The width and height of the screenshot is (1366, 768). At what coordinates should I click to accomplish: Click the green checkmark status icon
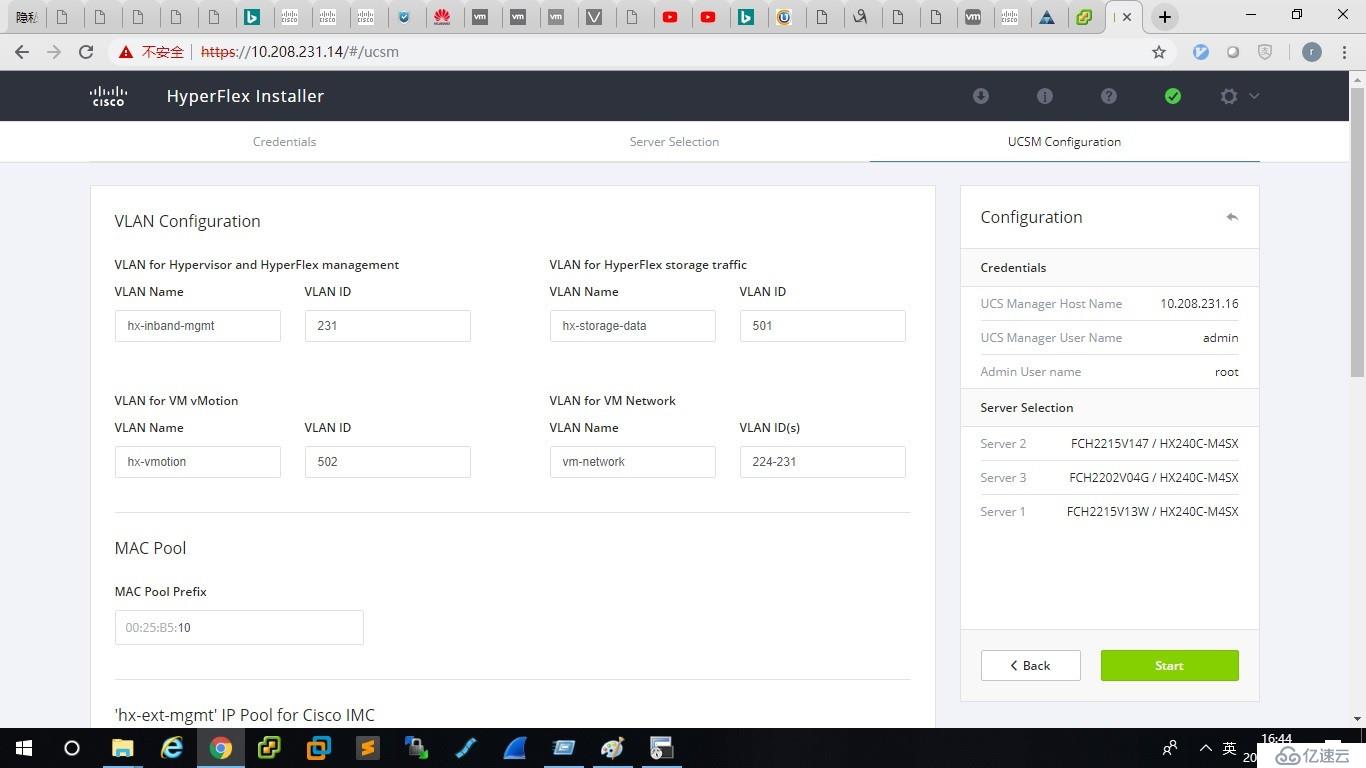pos(1173,96)
